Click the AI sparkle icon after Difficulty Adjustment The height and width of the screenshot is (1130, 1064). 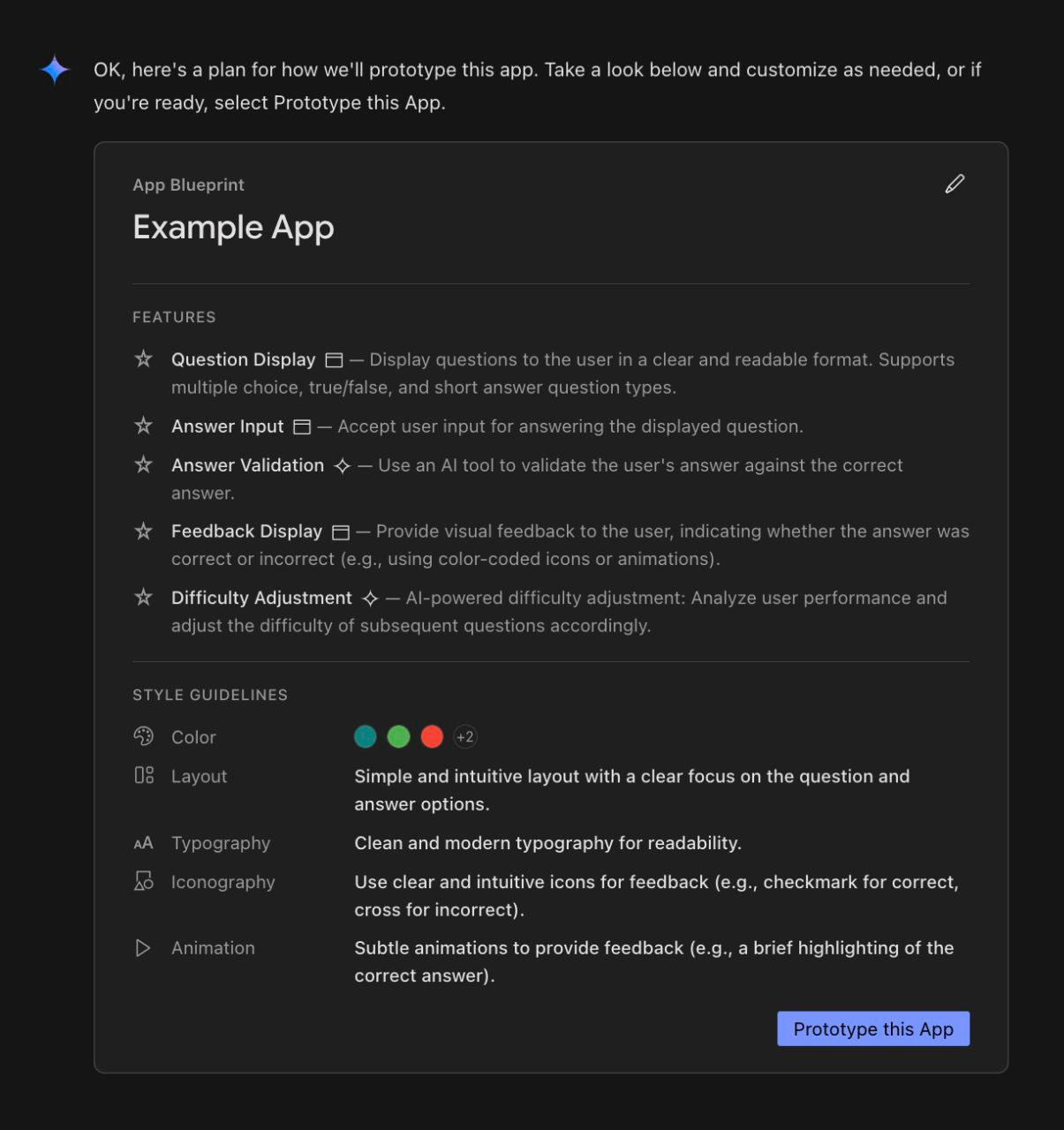(x=371, y=599)
